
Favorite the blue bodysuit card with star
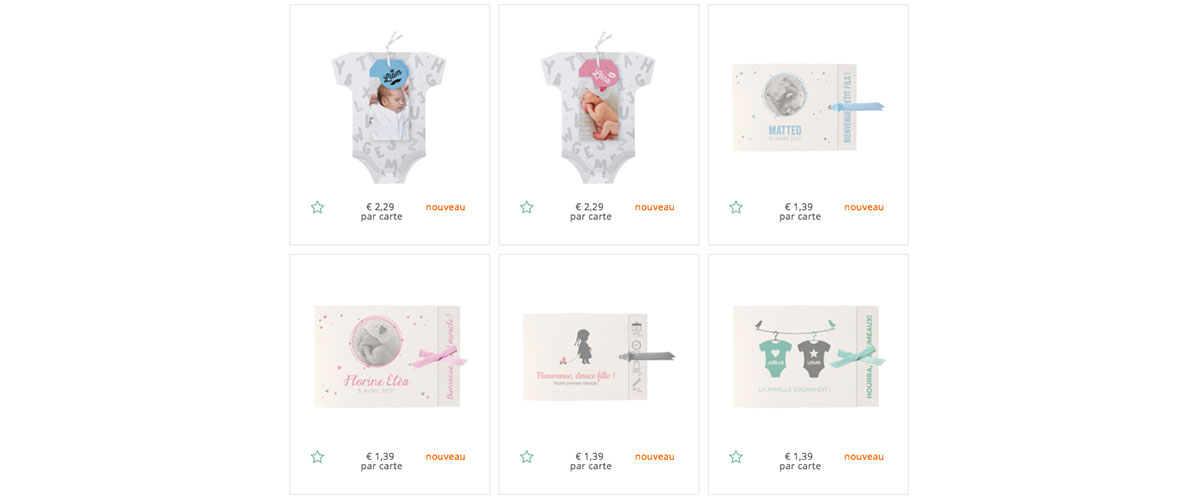(317, 207)
